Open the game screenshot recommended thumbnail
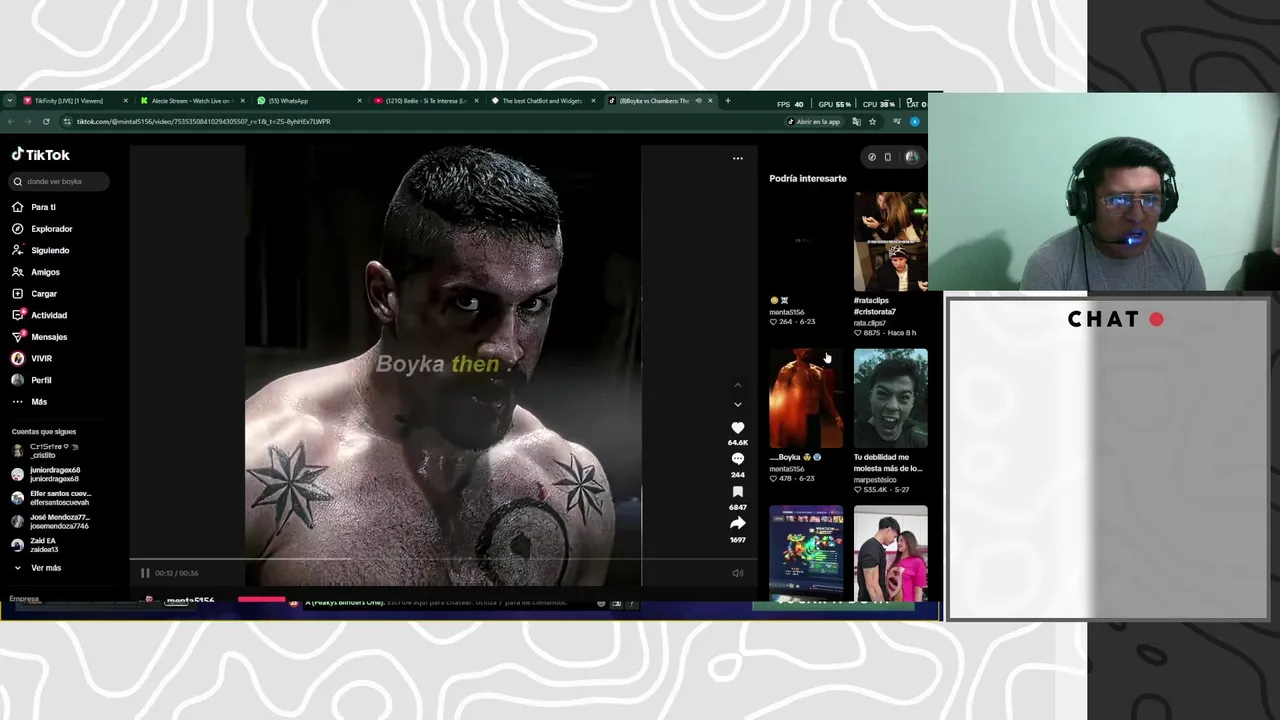Viewport: 1280px width, 720px height. [x=805, y=553]
